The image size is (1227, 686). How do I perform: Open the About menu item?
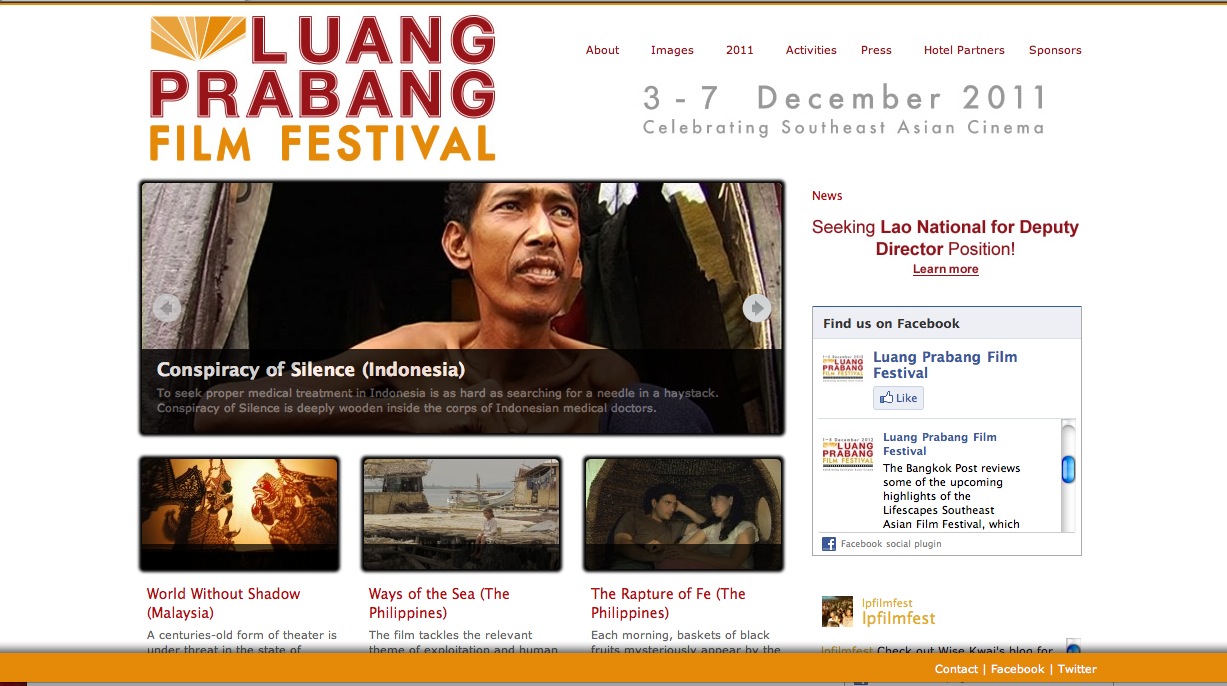[x=603, y=50]
